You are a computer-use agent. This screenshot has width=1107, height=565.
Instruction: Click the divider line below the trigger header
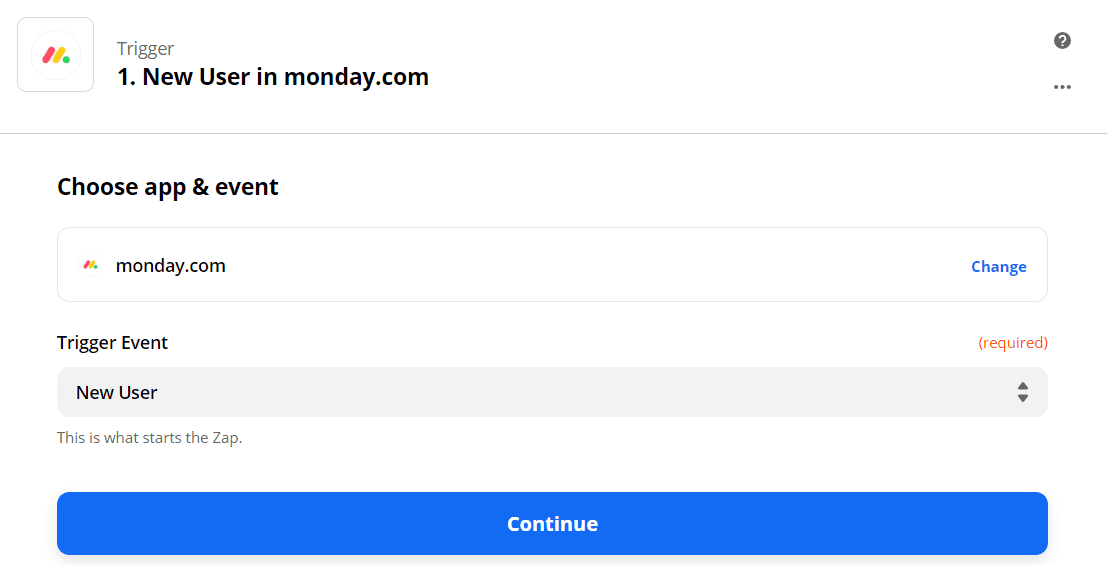(x=553, y=133)
